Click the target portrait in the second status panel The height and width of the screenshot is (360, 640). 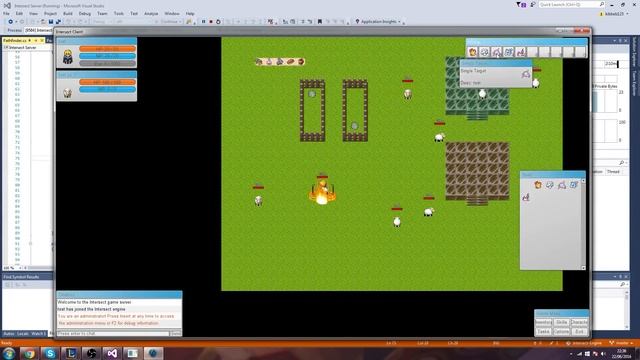(x=67, y=93)
